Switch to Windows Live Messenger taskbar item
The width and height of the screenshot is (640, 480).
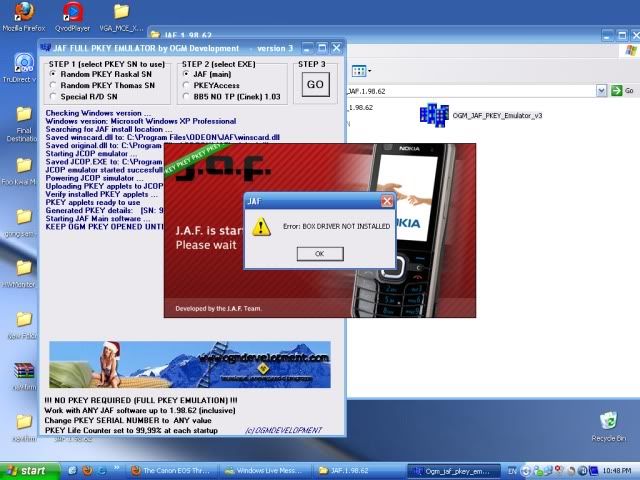point(264,471)
